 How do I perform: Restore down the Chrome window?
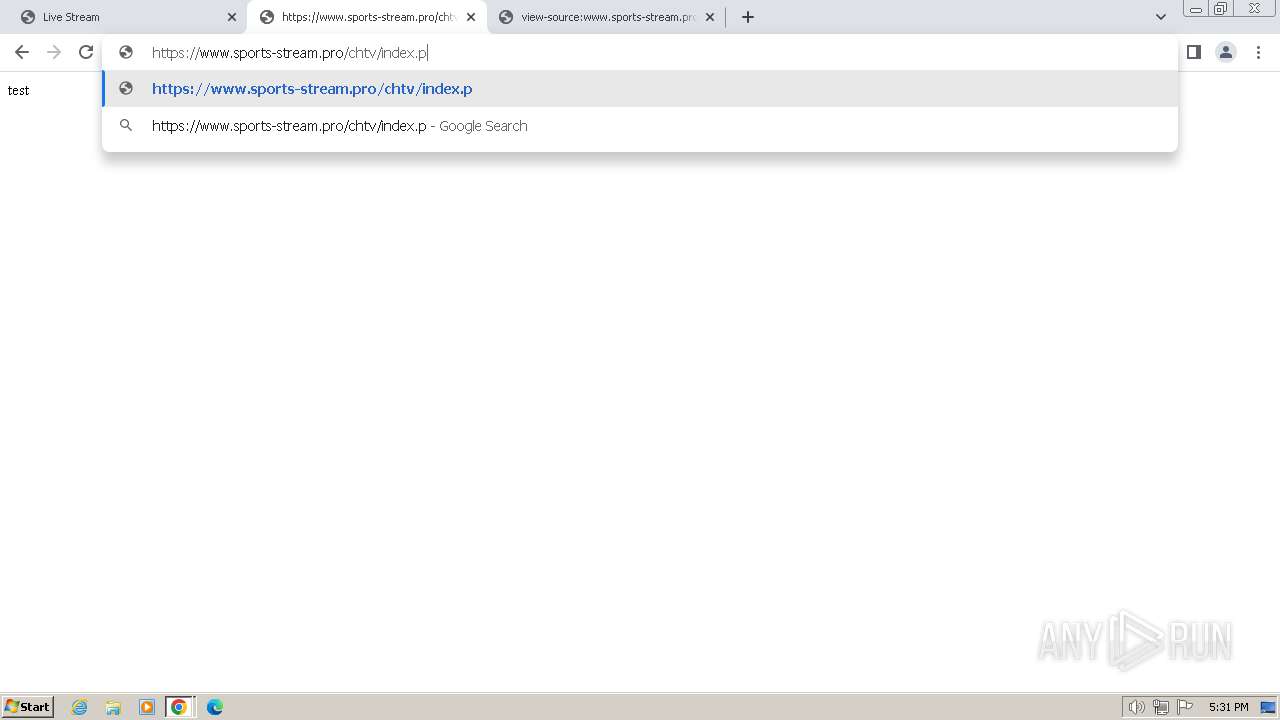click(1220, 8)
